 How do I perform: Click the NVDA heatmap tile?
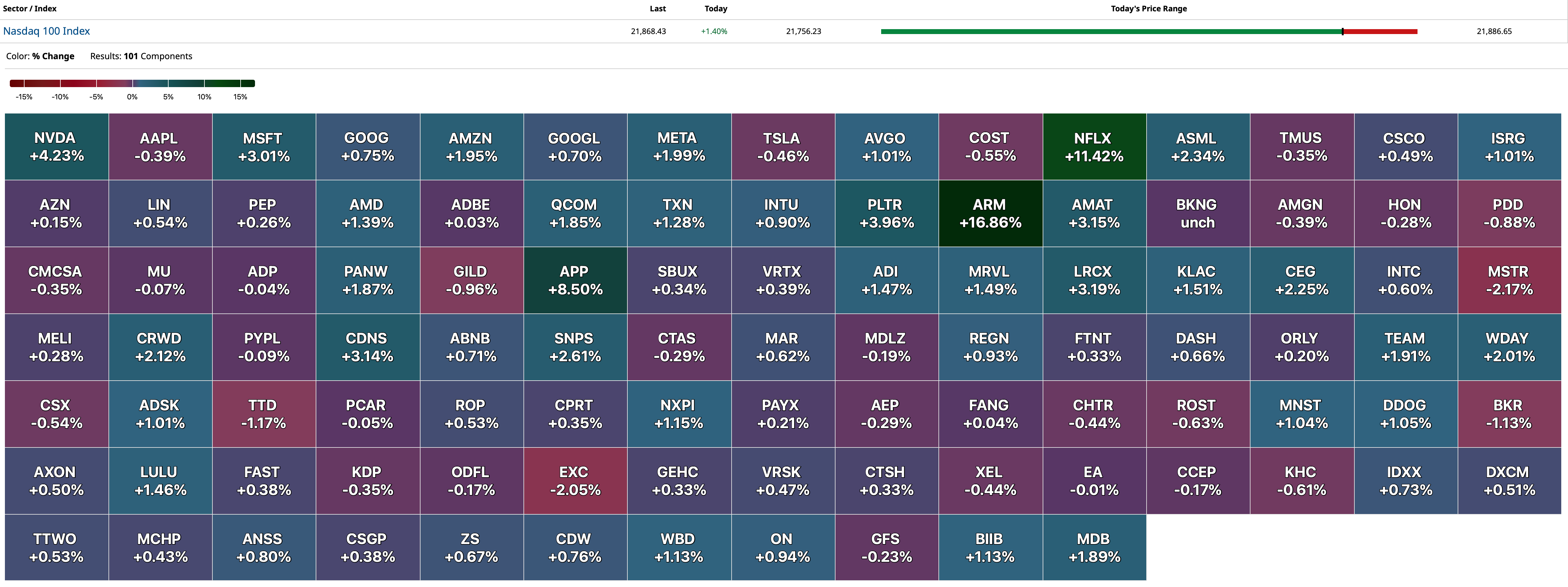pos(57,147)
